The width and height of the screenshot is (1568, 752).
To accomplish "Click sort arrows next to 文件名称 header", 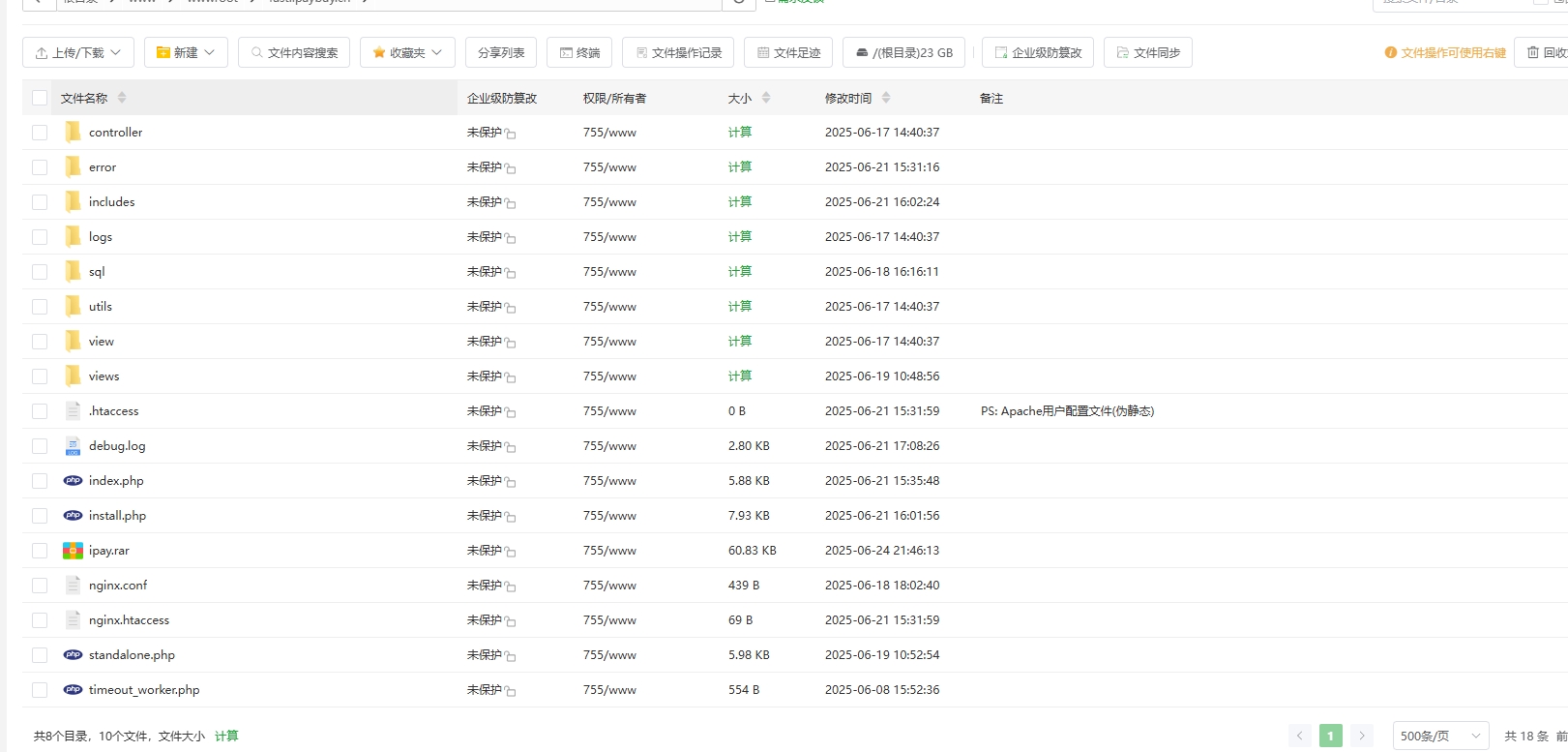I will click(122, 98).
